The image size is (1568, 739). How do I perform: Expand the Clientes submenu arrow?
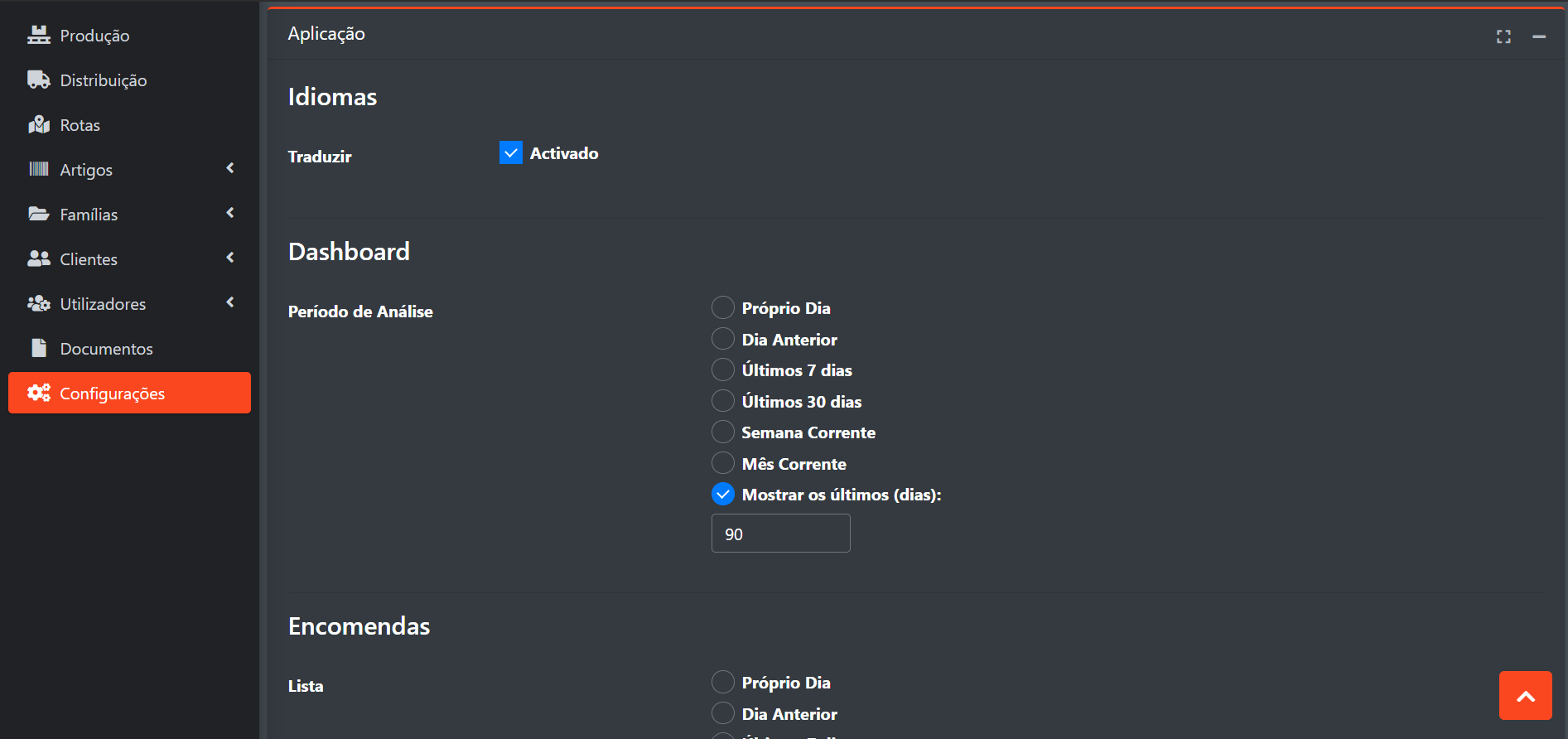point(230,258)
